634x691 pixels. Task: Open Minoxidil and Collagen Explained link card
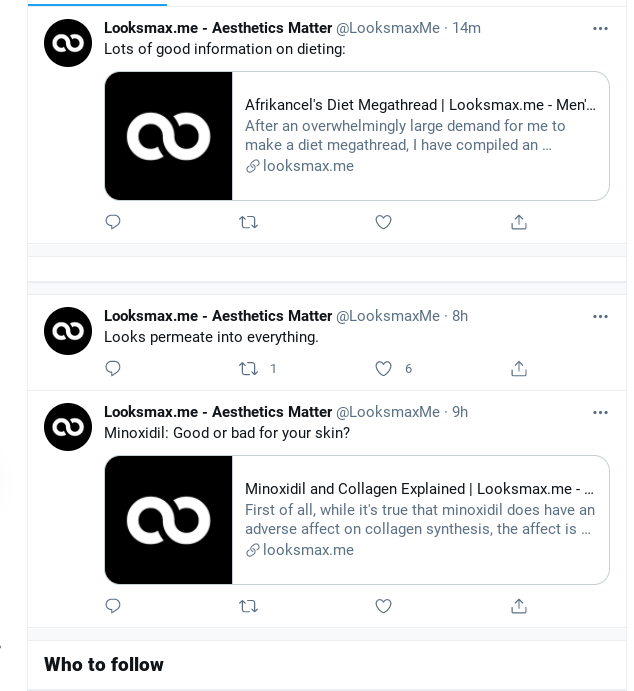pos(420,520)
